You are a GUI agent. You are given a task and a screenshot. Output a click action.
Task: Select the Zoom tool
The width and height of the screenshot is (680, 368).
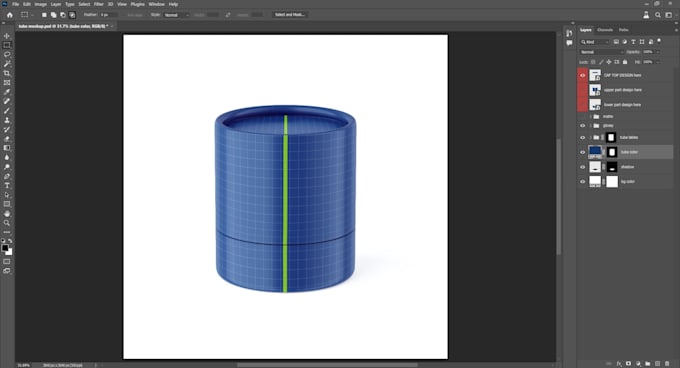[7, 223]
